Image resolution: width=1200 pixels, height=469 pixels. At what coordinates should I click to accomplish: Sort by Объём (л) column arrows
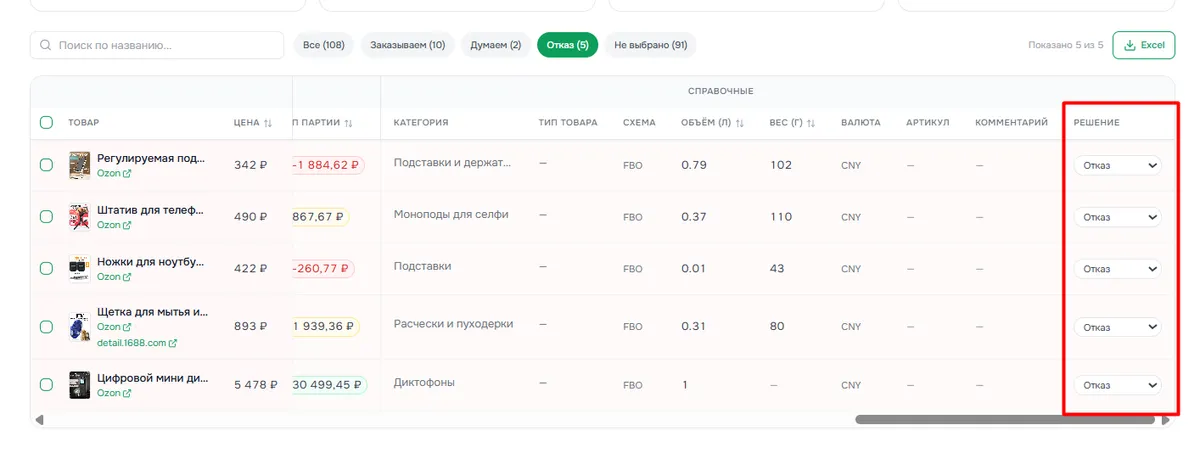coord(740,123)
